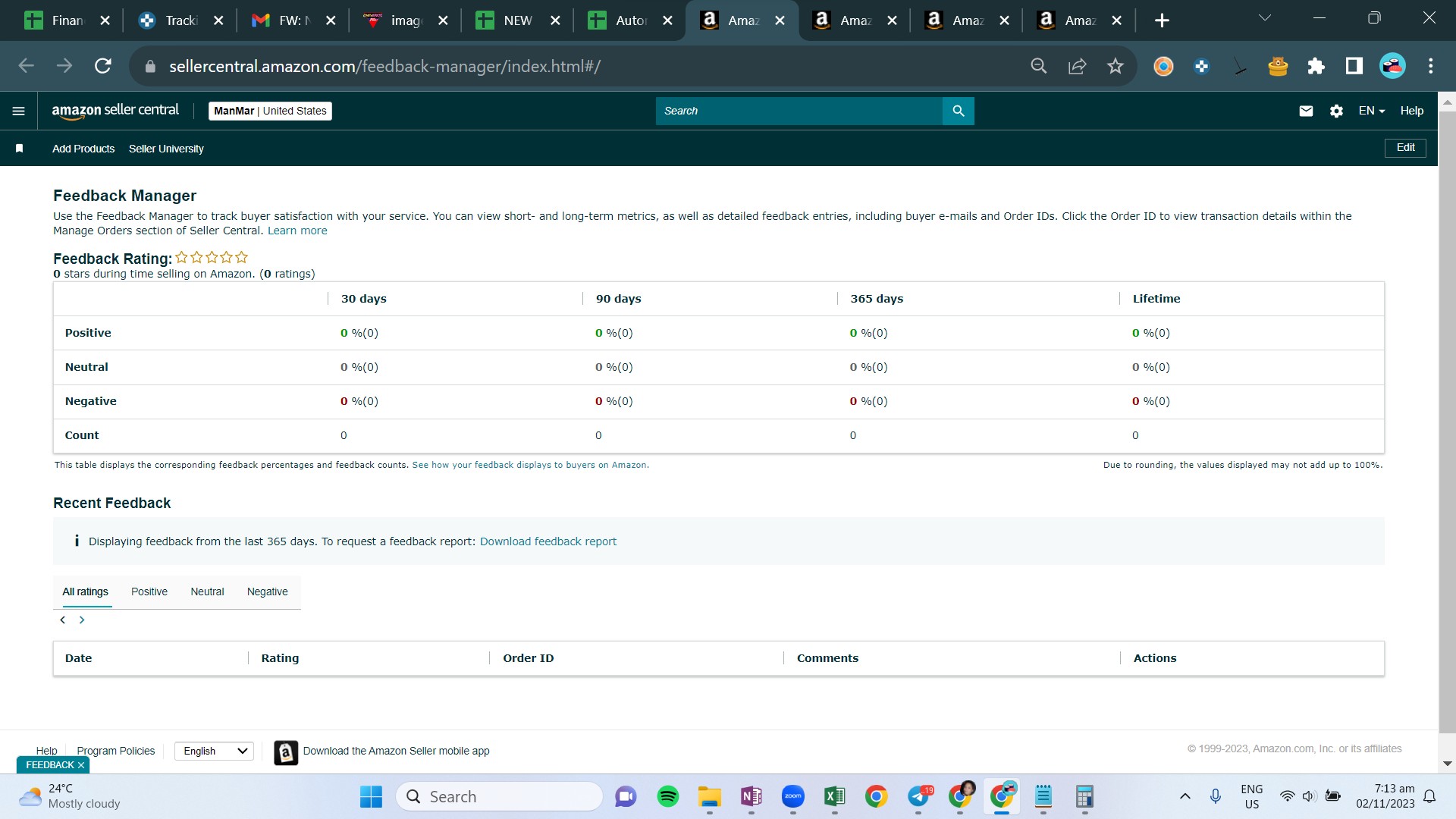Open the clock and date panel

click(1385, 796)
